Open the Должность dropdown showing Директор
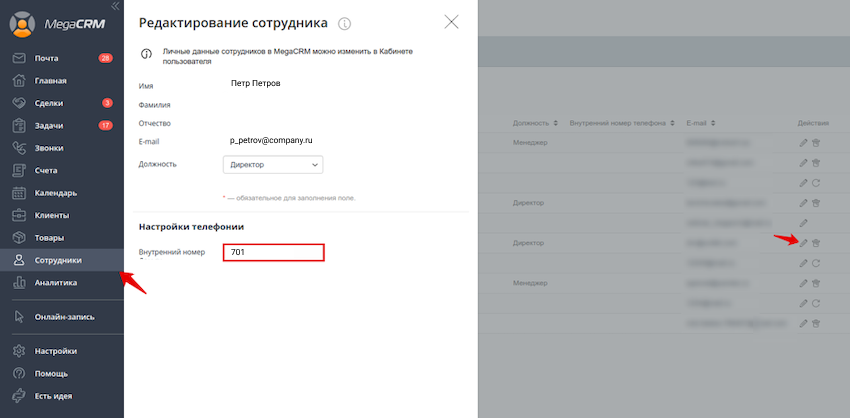850x418 pixels. click(x=273, y=165)
